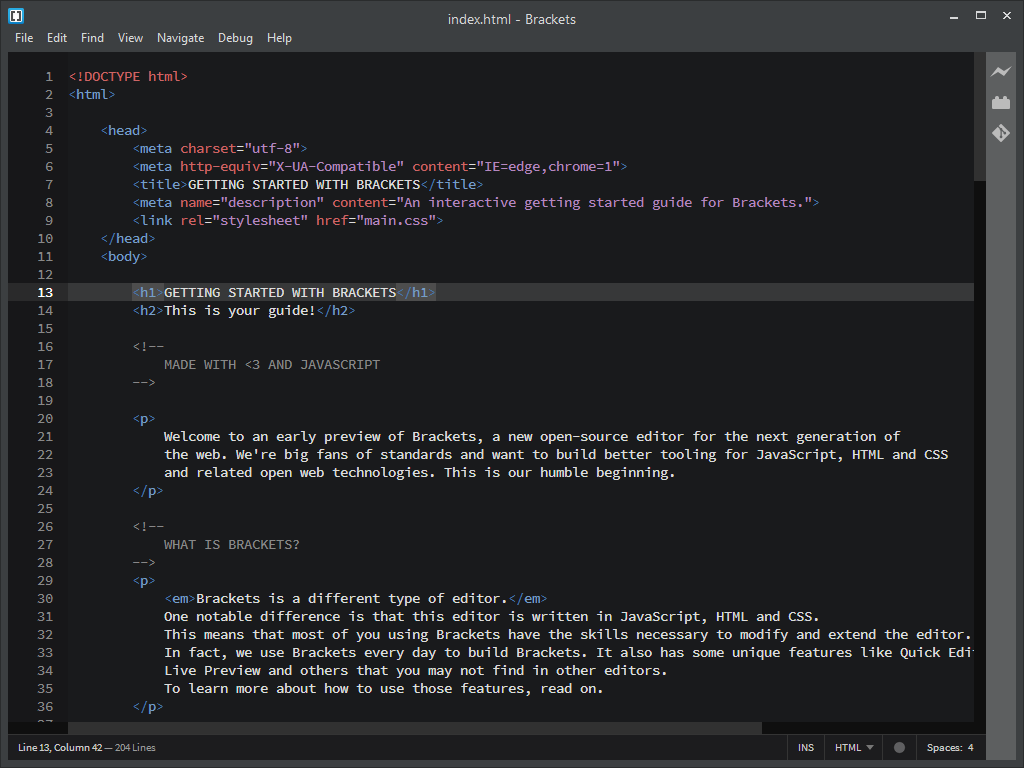Click the opening head tag
This screenshot has width=1024, height=768.
tap(124, 131)
